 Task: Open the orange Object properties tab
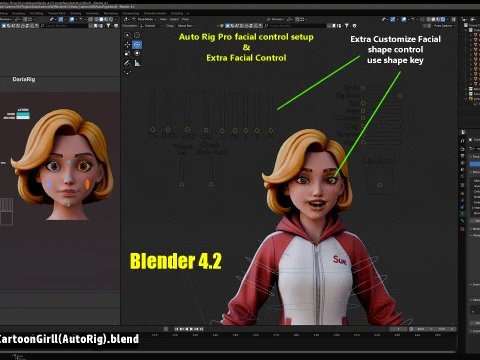pyautogui.click(x=462, y=193)
